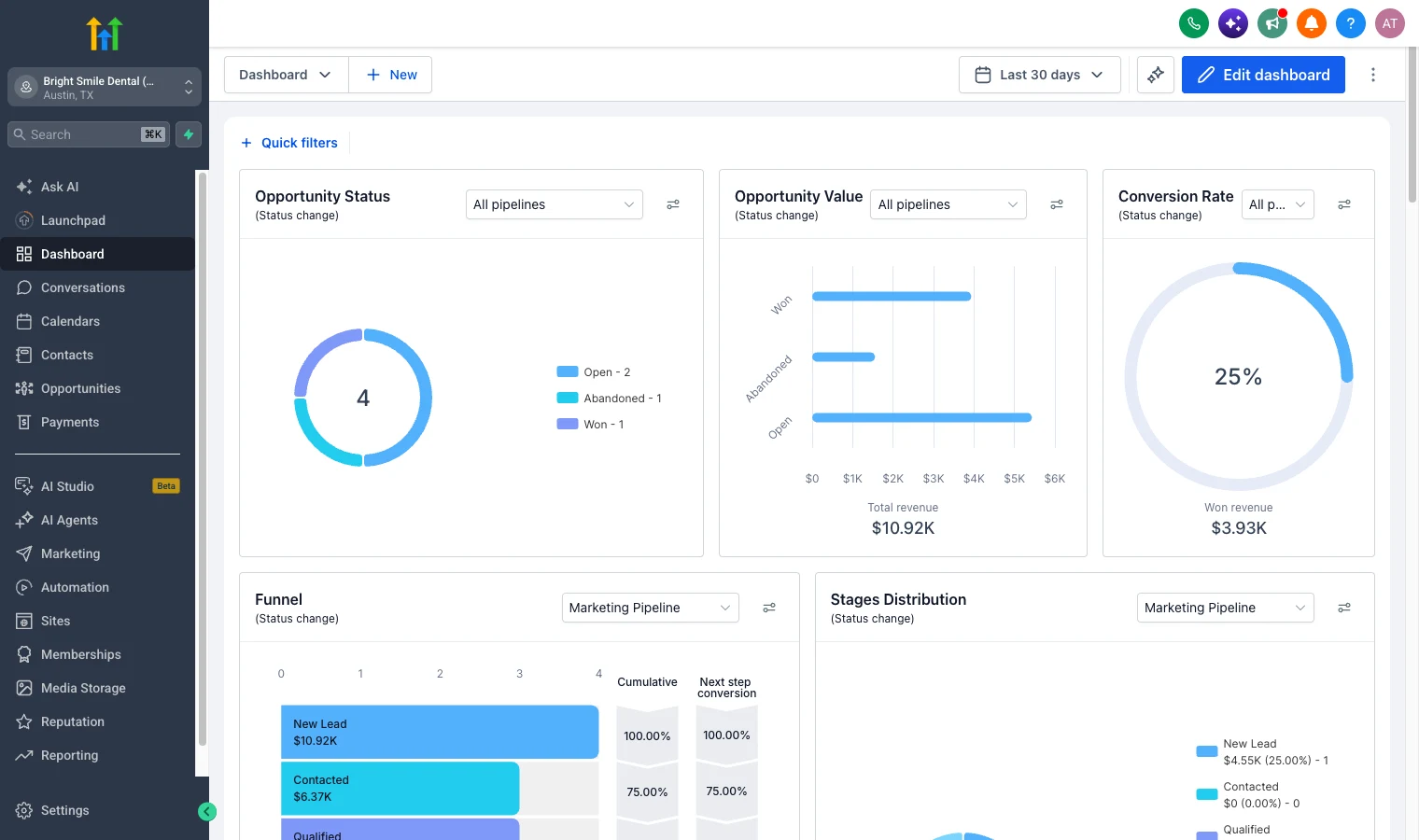Open Reputation in the sidebar

pyautogui.click(x=98, y=721)
